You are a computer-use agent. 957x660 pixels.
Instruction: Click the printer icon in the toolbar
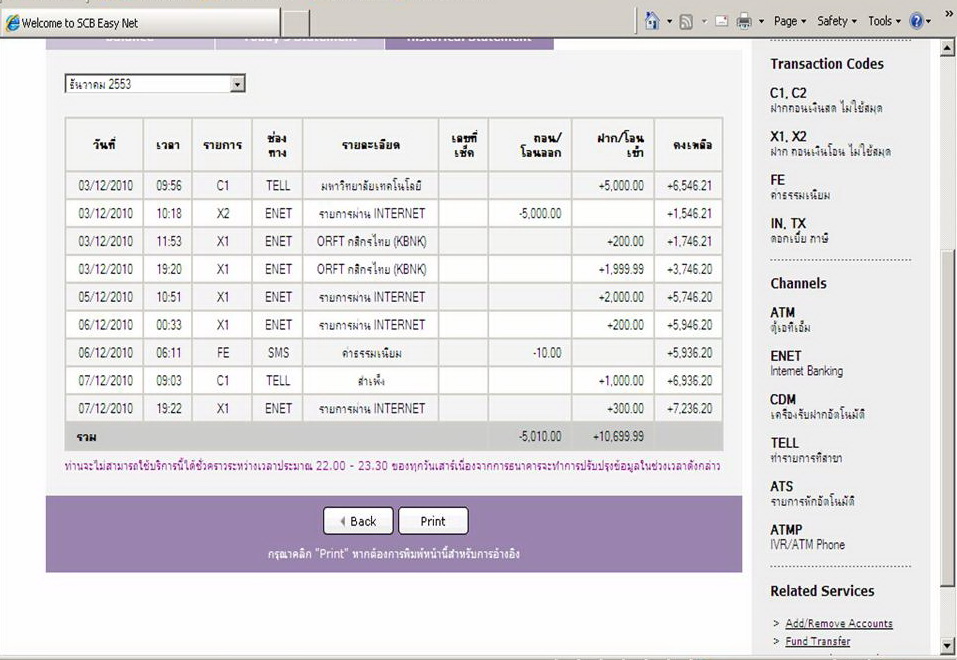744,22
